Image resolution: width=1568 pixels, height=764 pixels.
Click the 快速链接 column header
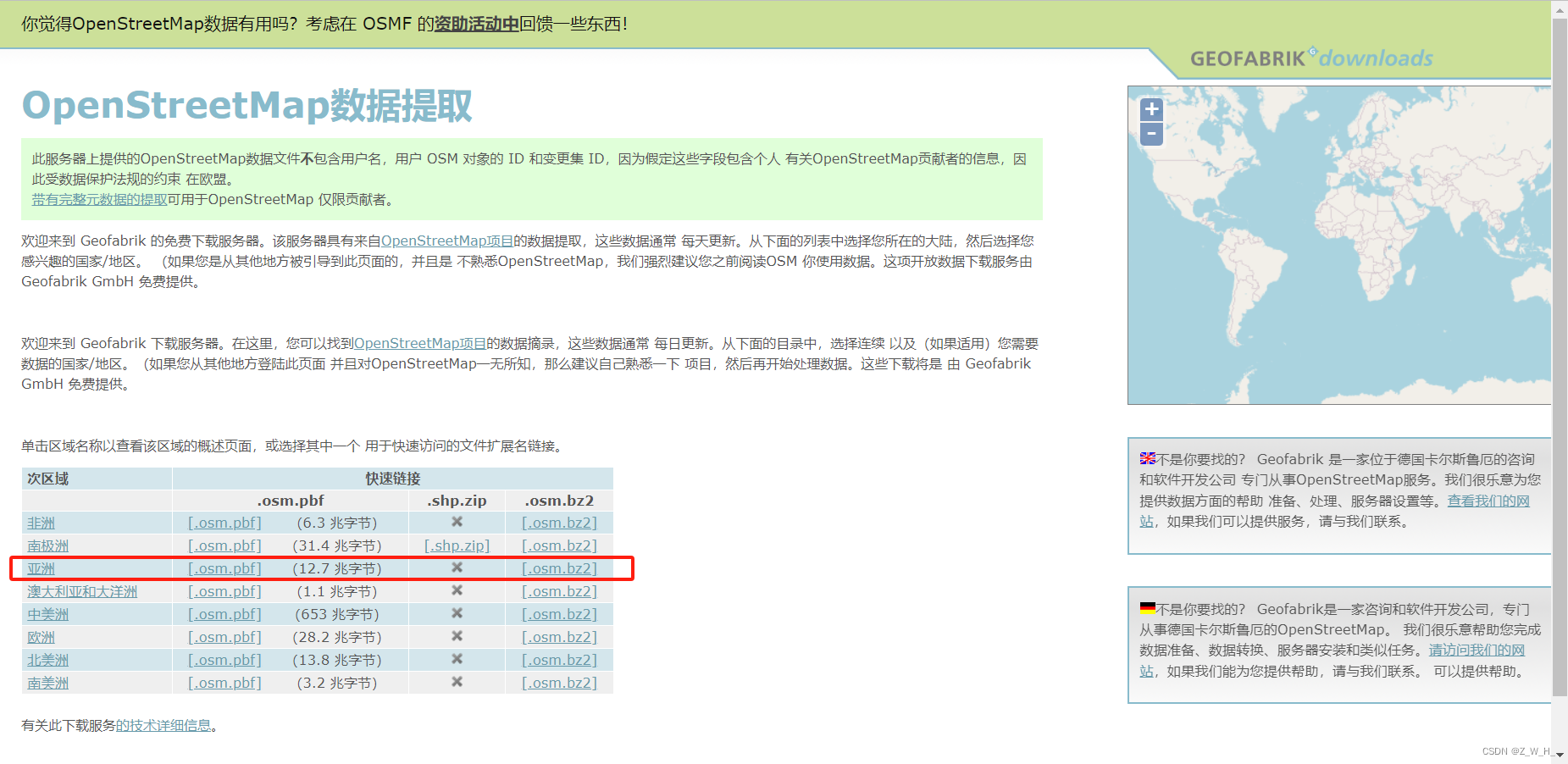point(393,479)
